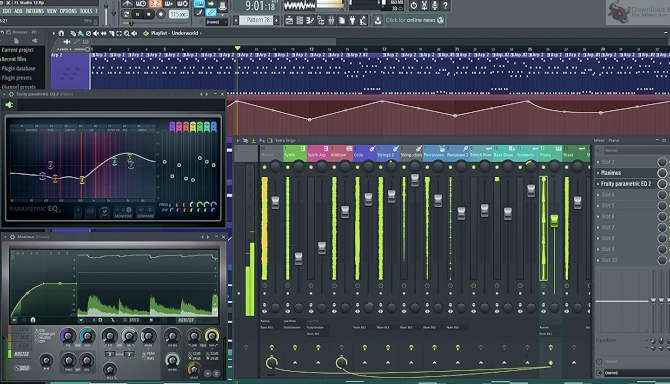Click the question mark help icon

[445, 5]
